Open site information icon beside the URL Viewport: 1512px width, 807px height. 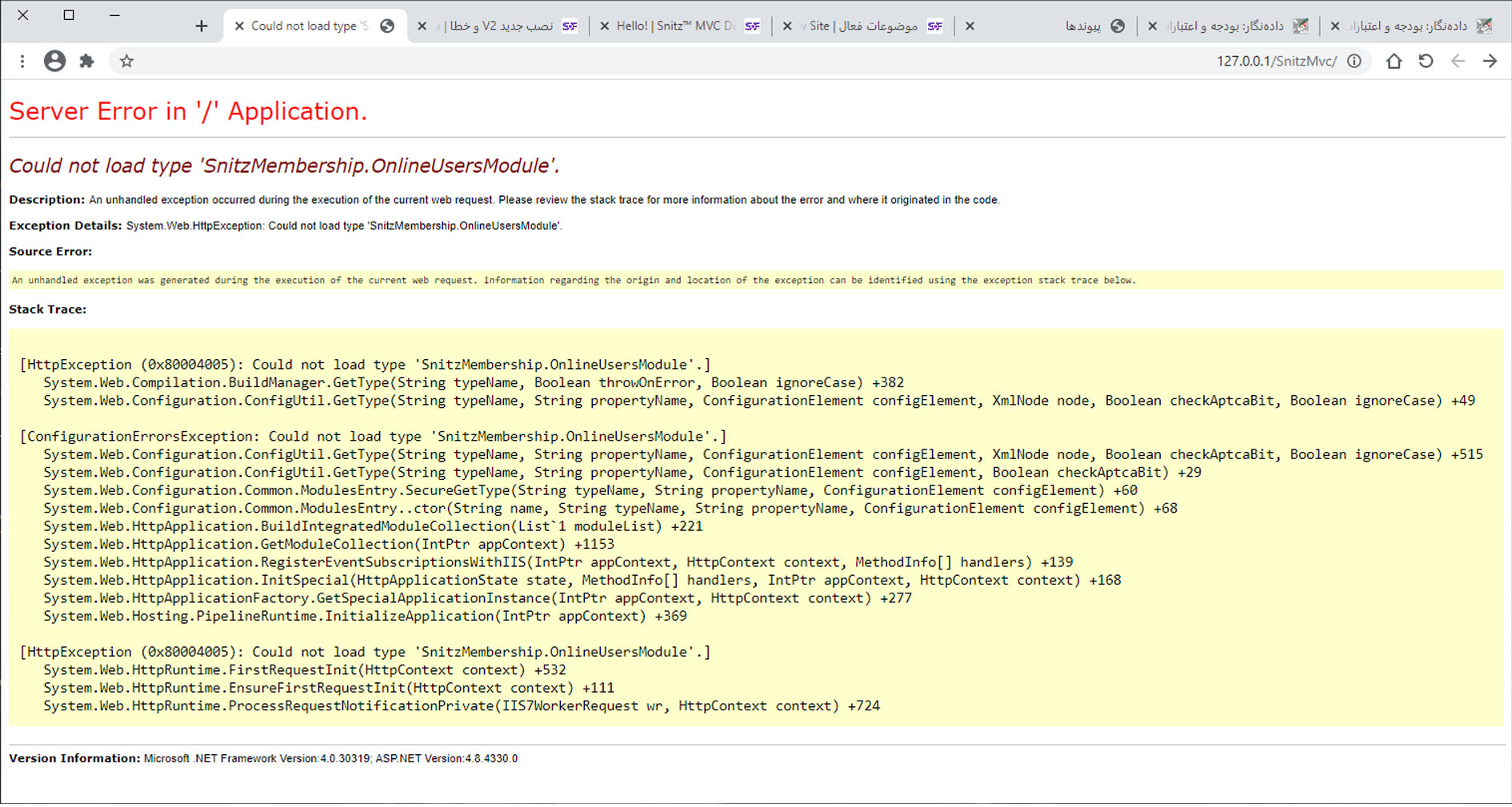(x=1354, y=62)
